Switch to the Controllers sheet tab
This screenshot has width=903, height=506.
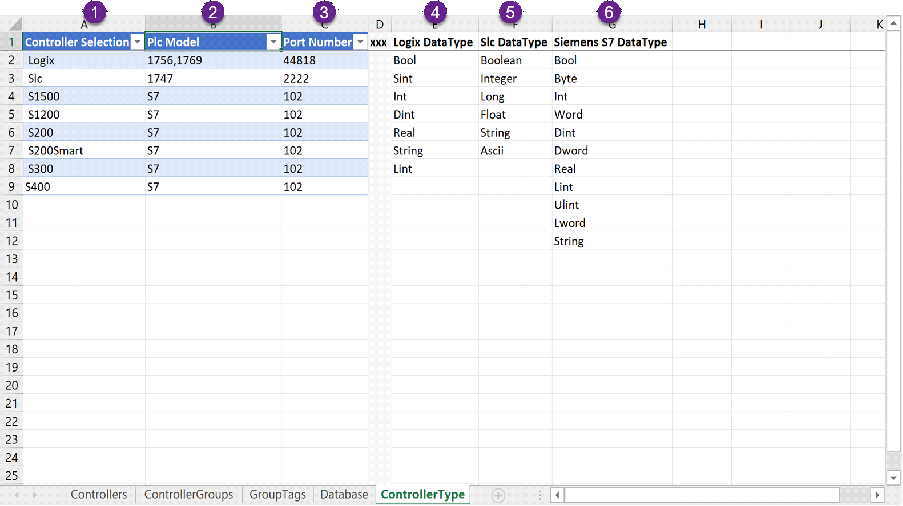pyautogui.click(x=98, y=494)
